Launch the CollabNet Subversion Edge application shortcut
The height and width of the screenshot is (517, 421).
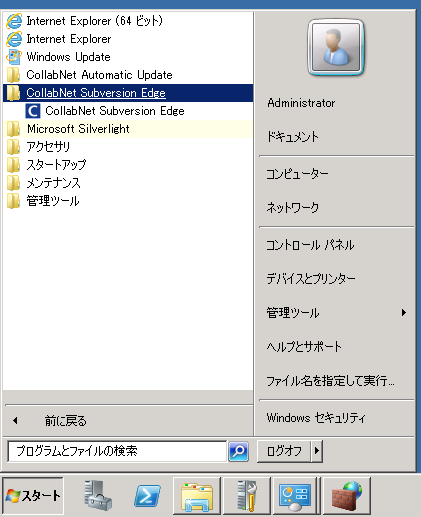(128, 111)
